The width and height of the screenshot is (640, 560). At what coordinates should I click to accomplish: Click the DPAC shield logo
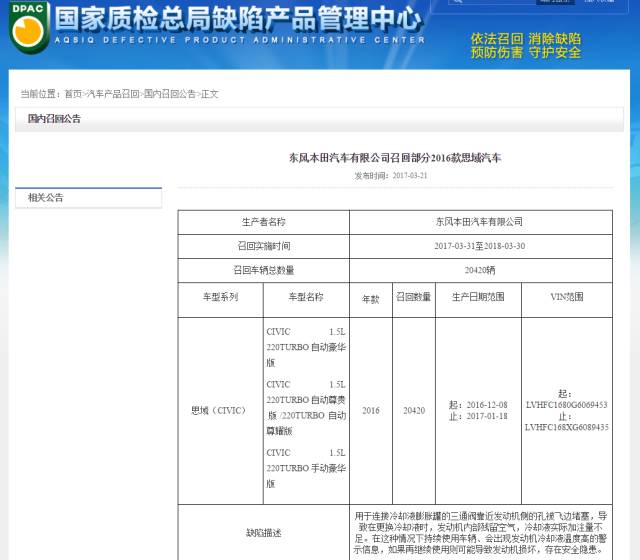[29, 28]
